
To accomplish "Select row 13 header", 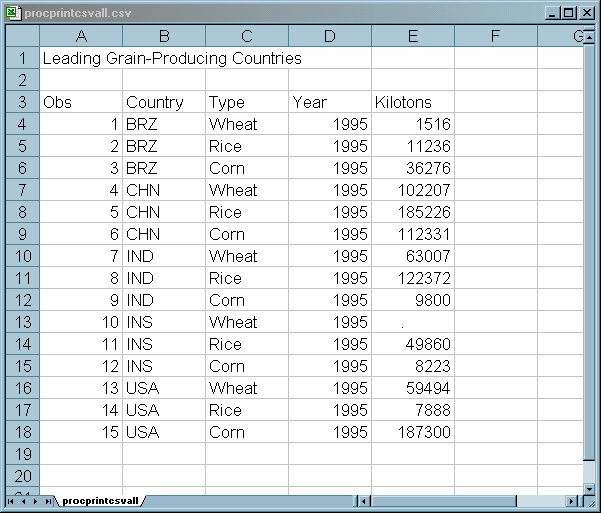I will [x=23, y=322].
